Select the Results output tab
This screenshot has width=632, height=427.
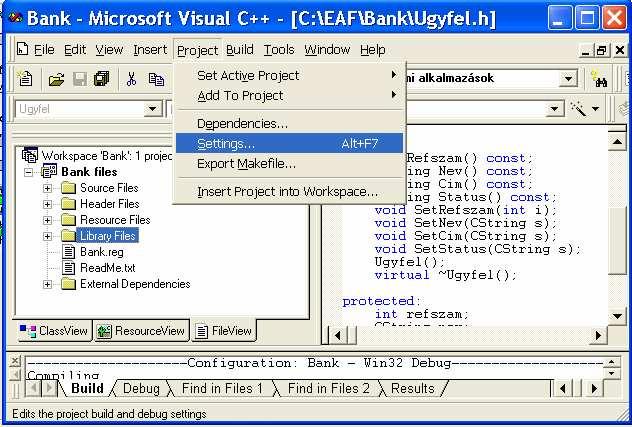[413, 388]
